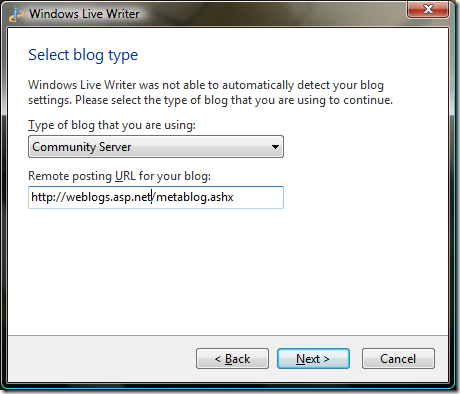Click the gray button bar left of Back
This screenshot has height=394, width=460.
tap(102, 359)
